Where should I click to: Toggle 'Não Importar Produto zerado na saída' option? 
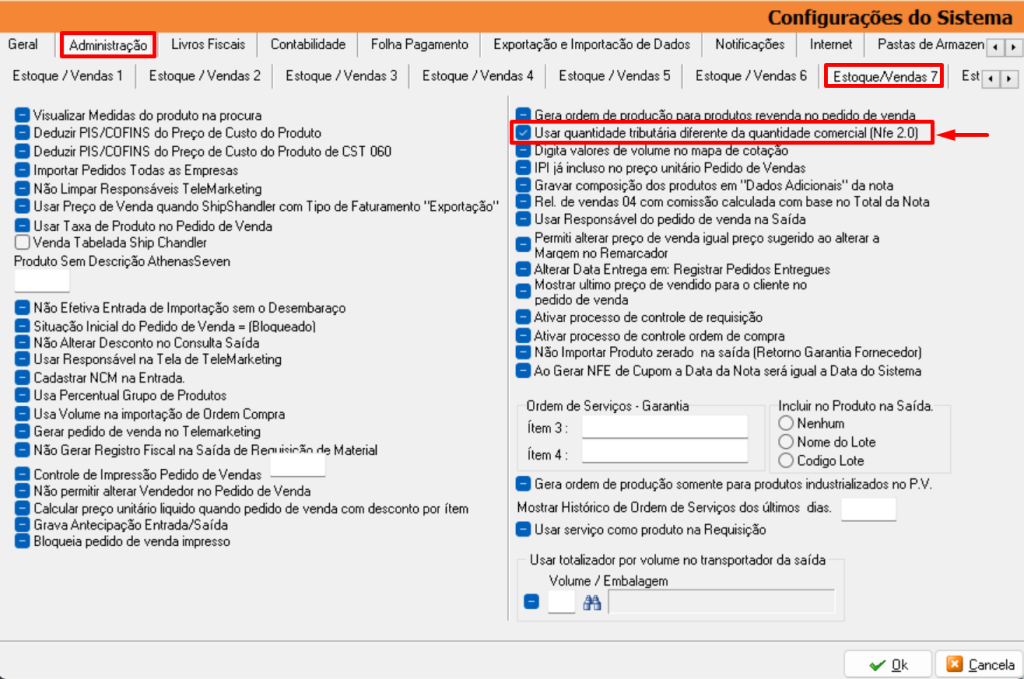tap(522, 353)
